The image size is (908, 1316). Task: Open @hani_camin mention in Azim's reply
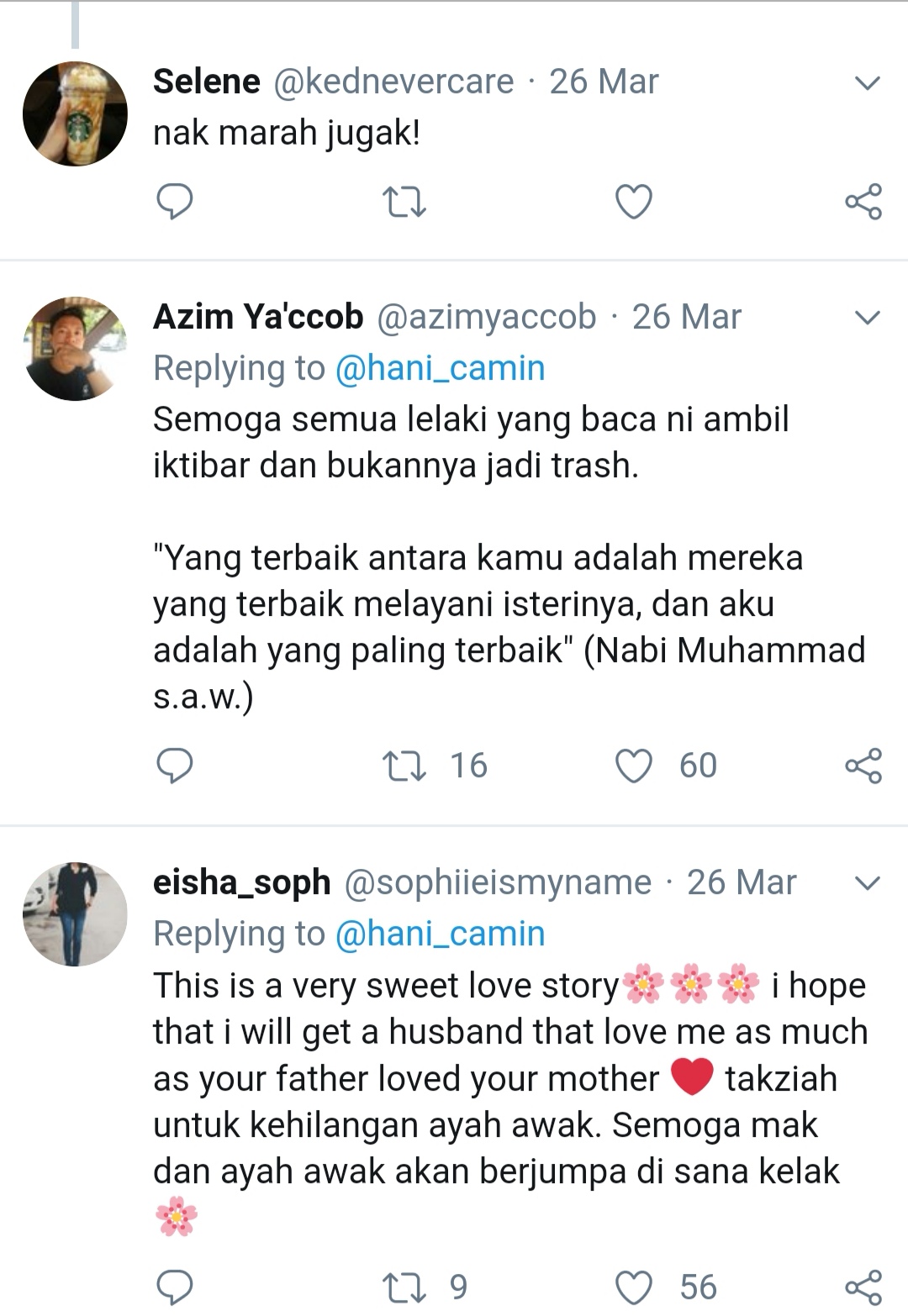[x=440, y=368]
